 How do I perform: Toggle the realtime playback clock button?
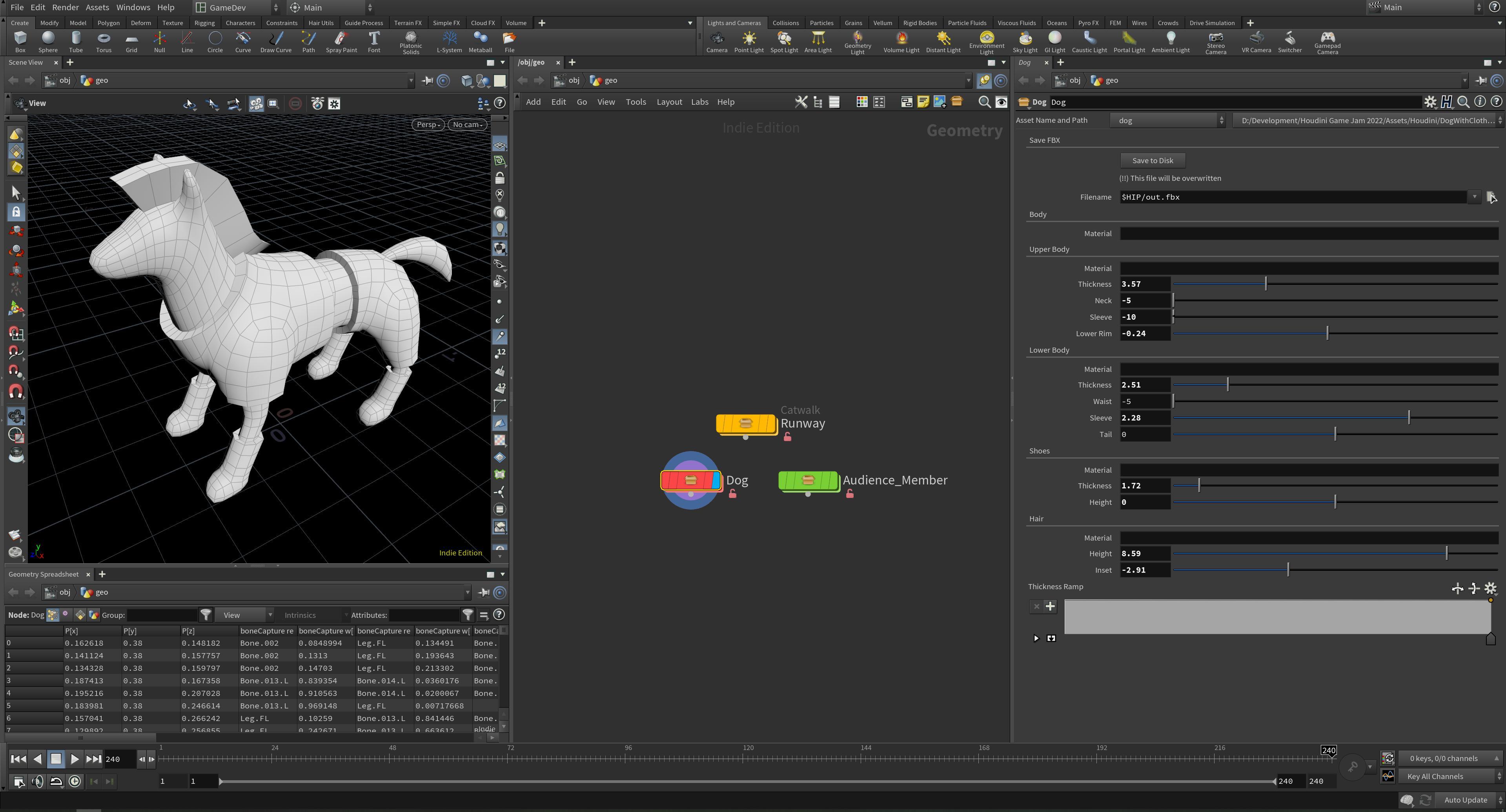click(75, 782)
